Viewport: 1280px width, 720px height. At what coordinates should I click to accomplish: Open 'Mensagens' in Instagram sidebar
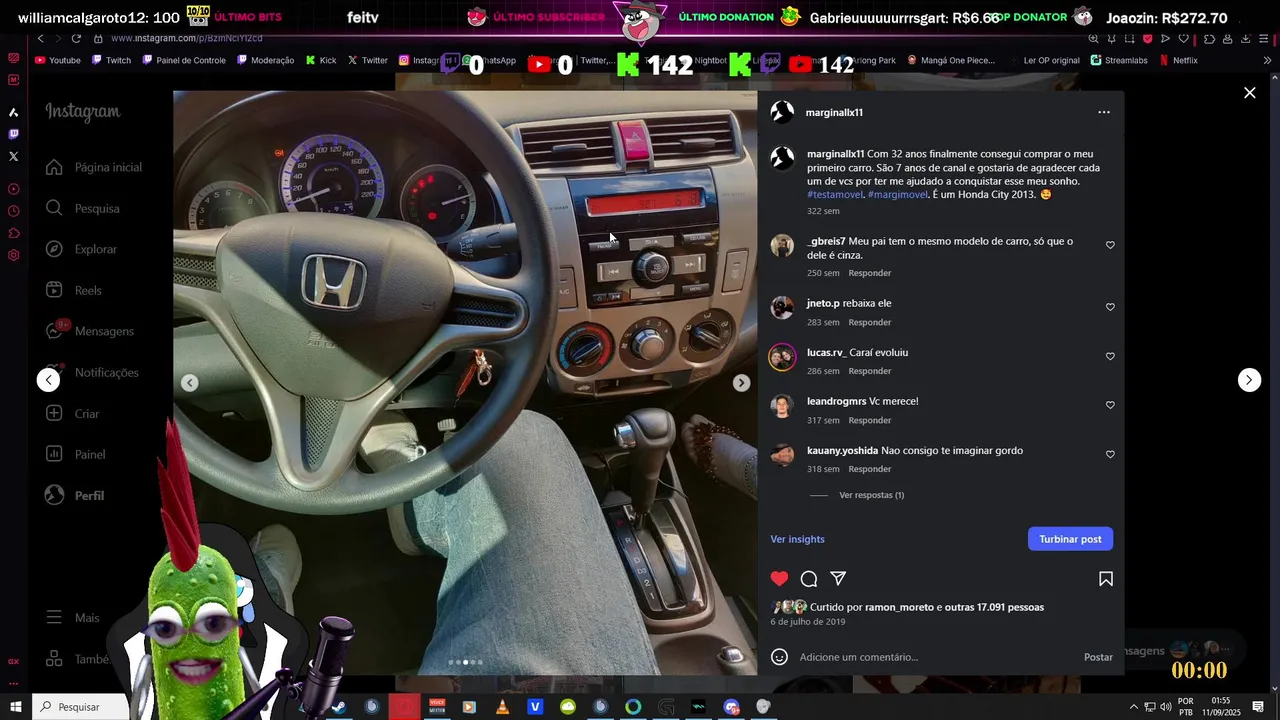[x=90, y=331]
